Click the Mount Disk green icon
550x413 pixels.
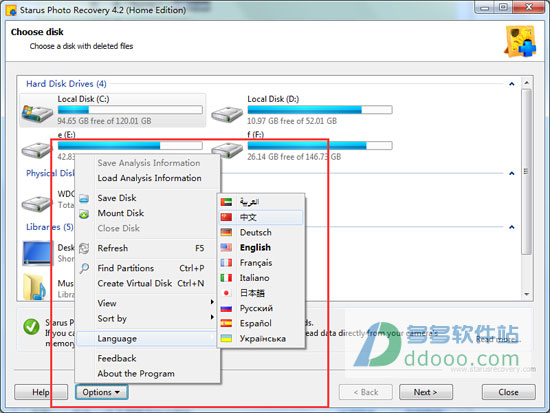(x=84, y=214)
